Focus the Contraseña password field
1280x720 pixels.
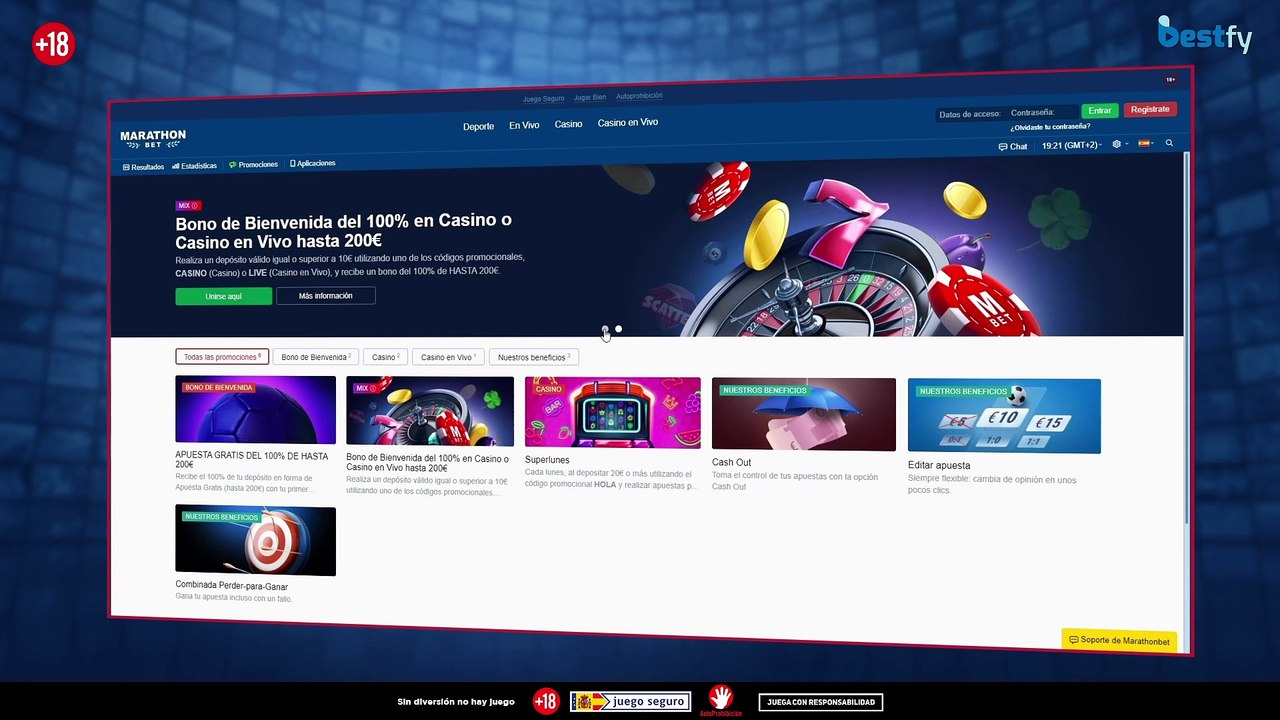pos(1042,112)
